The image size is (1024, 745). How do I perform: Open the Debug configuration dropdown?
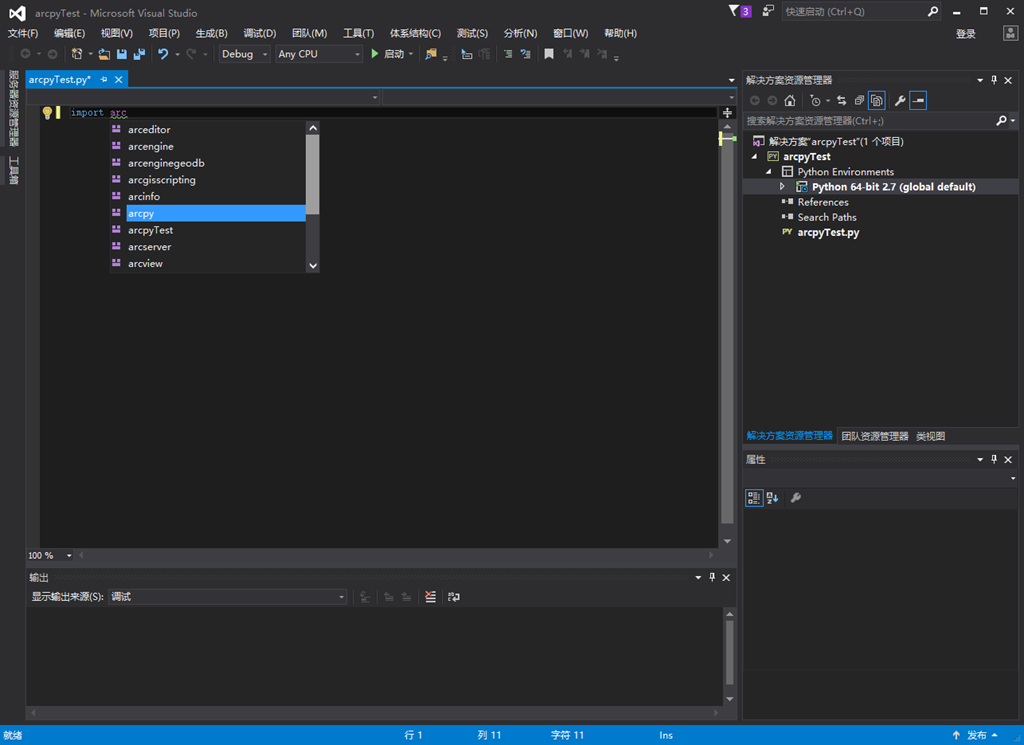(x=244, y=54)
